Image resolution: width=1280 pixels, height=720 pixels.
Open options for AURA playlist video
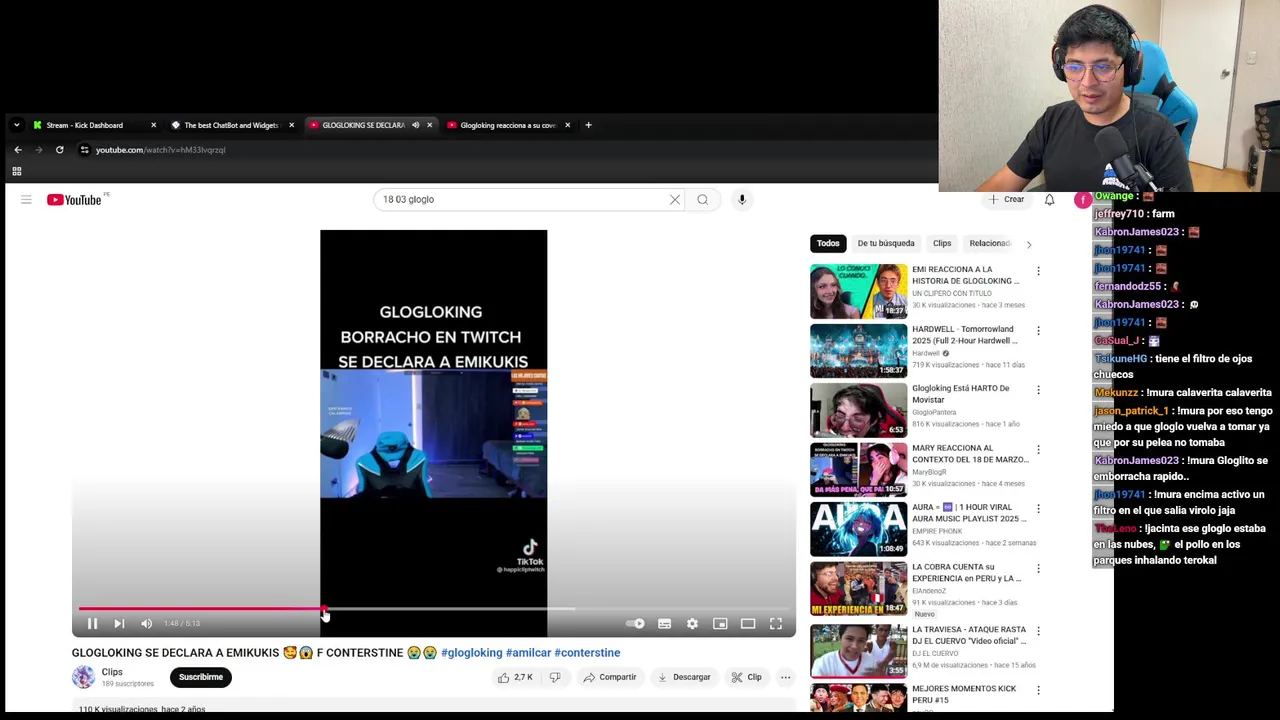click(1038, 509)
